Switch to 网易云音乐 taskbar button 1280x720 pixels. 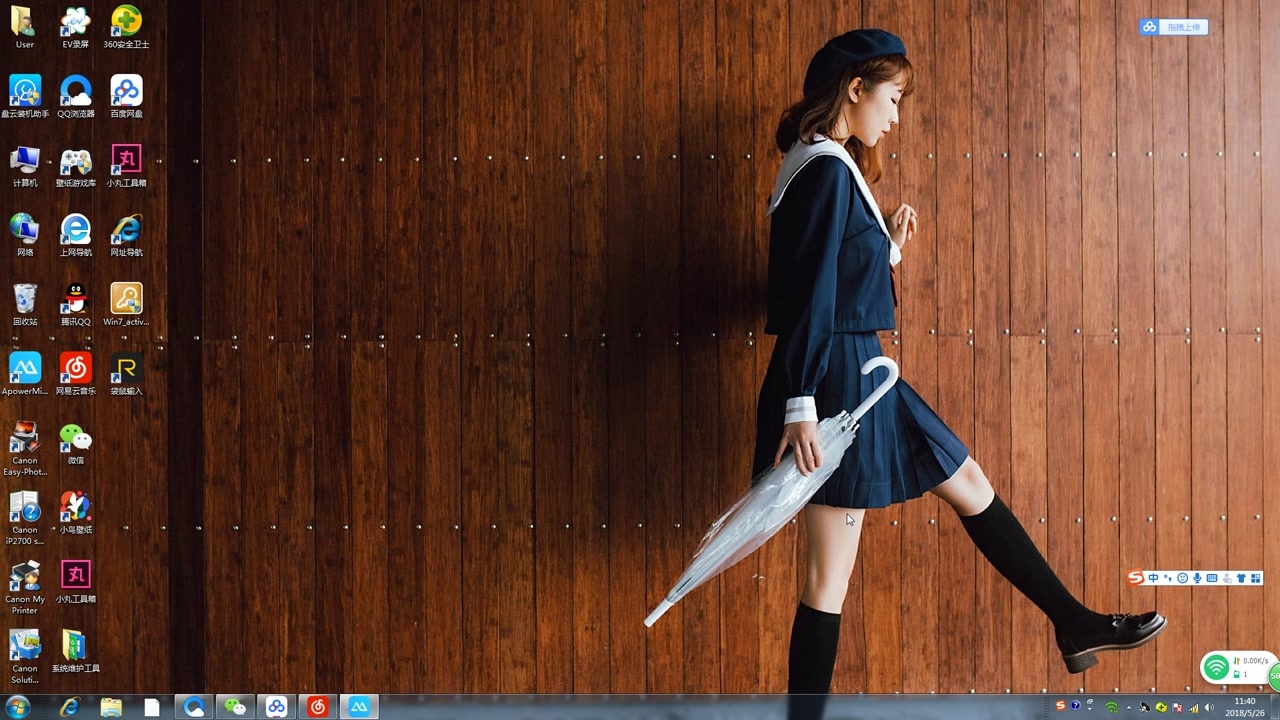[317, 707]
